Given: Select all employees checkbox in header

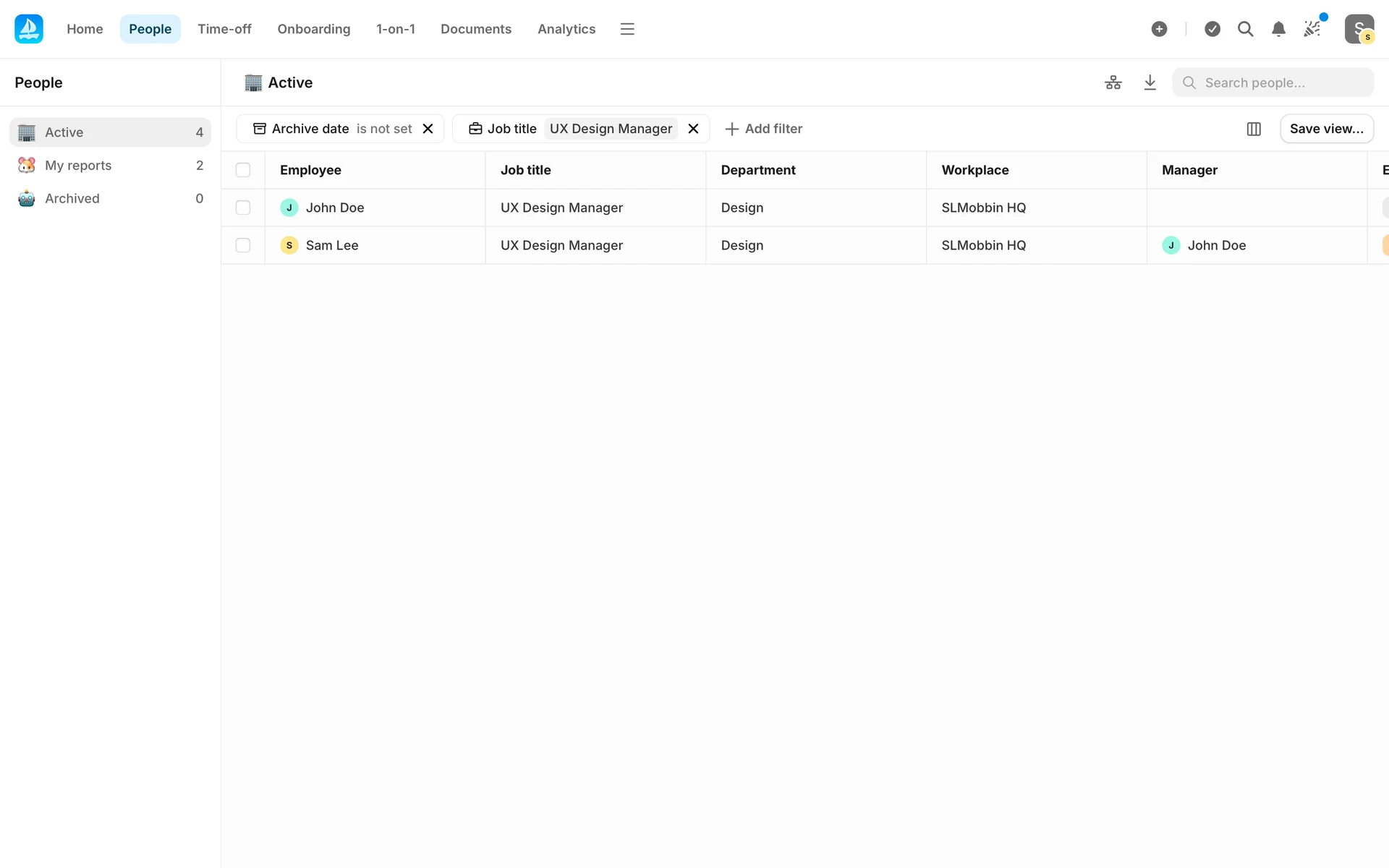Looking at the screenshot, I should click(x=243, y=170).
